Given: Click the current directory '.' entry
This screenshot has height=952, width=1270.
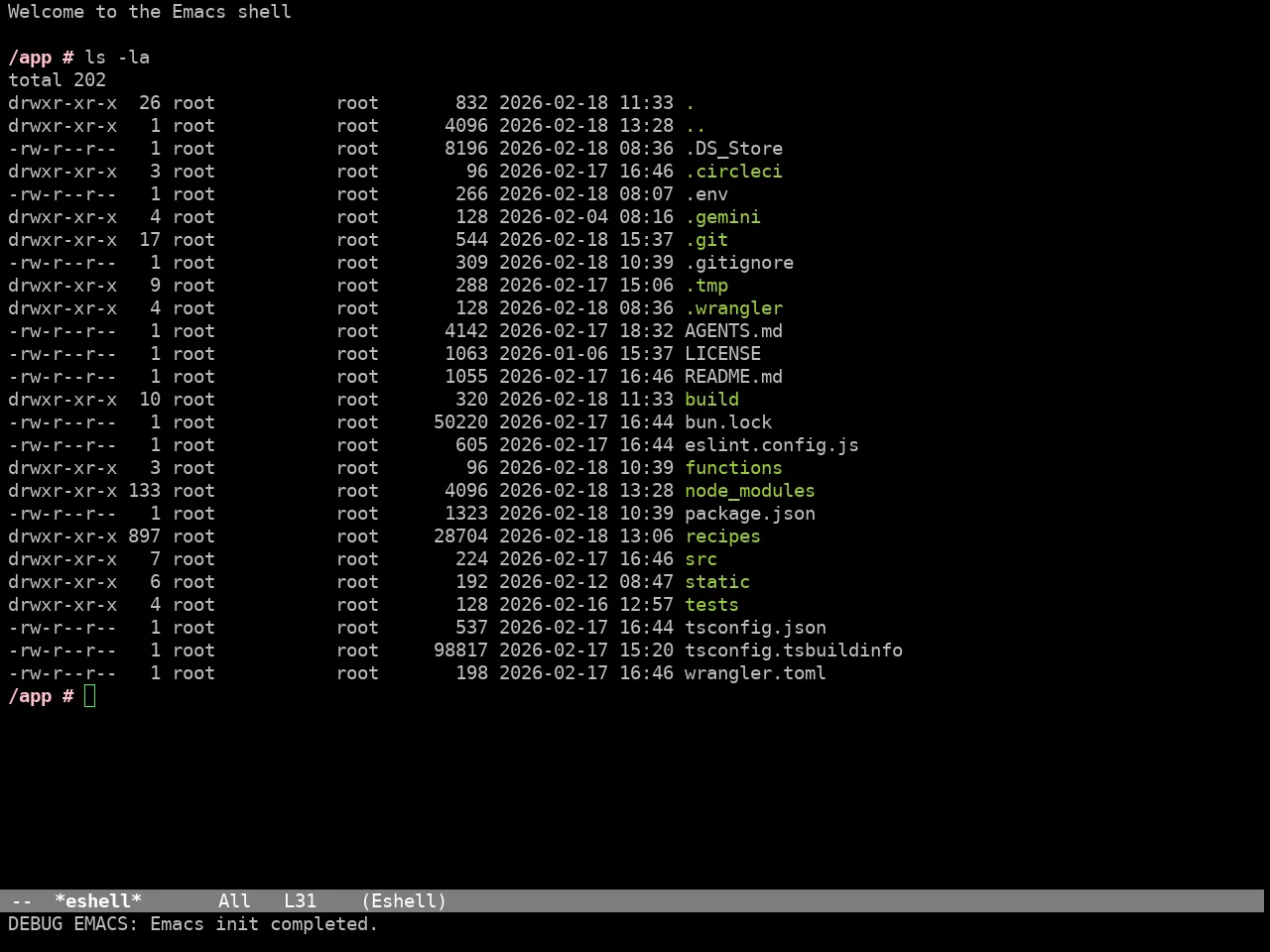Looking at the screenshot, I should pos(690,103).
